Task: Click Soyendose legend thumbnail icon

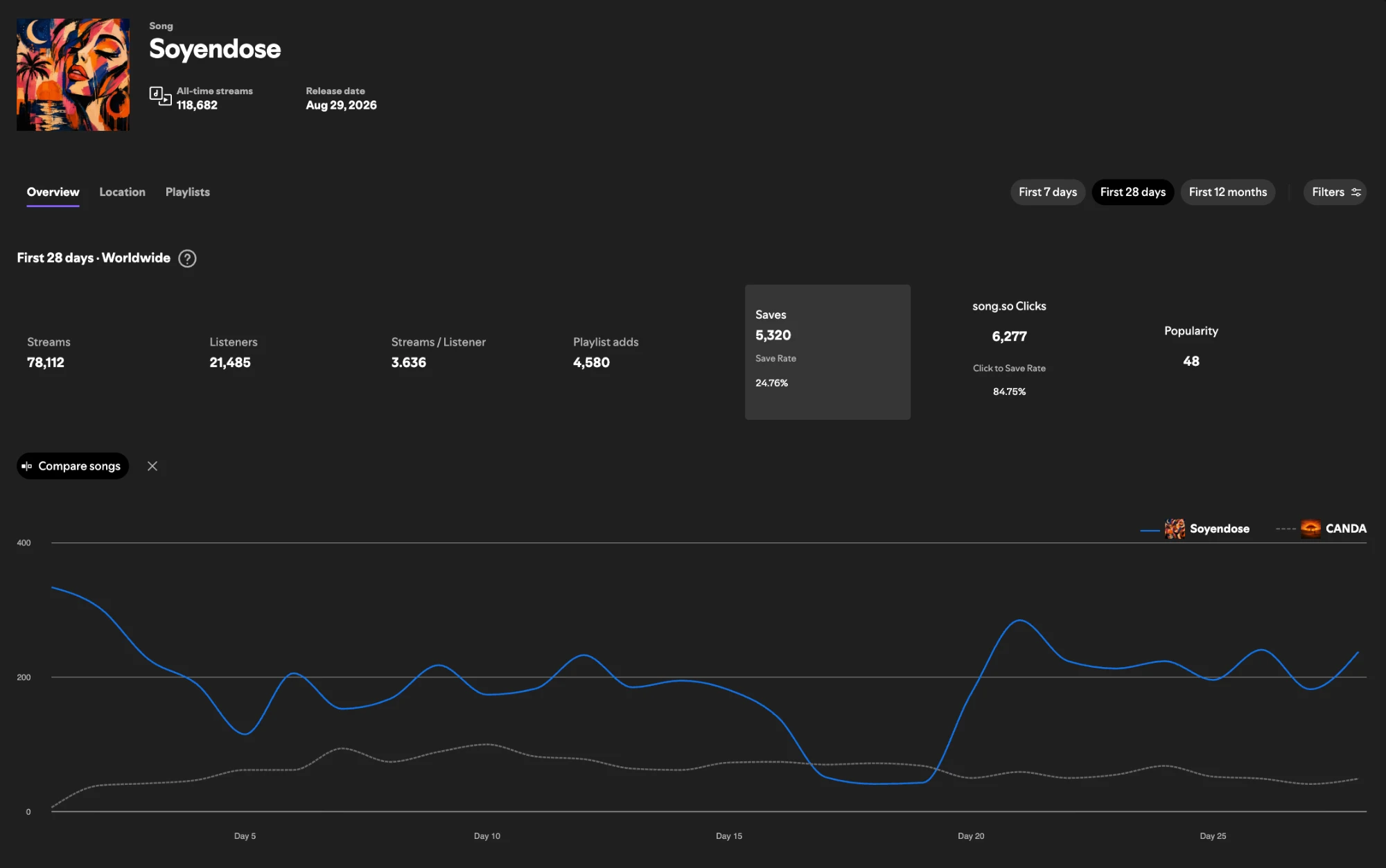Action: [x=1175, y=529]
